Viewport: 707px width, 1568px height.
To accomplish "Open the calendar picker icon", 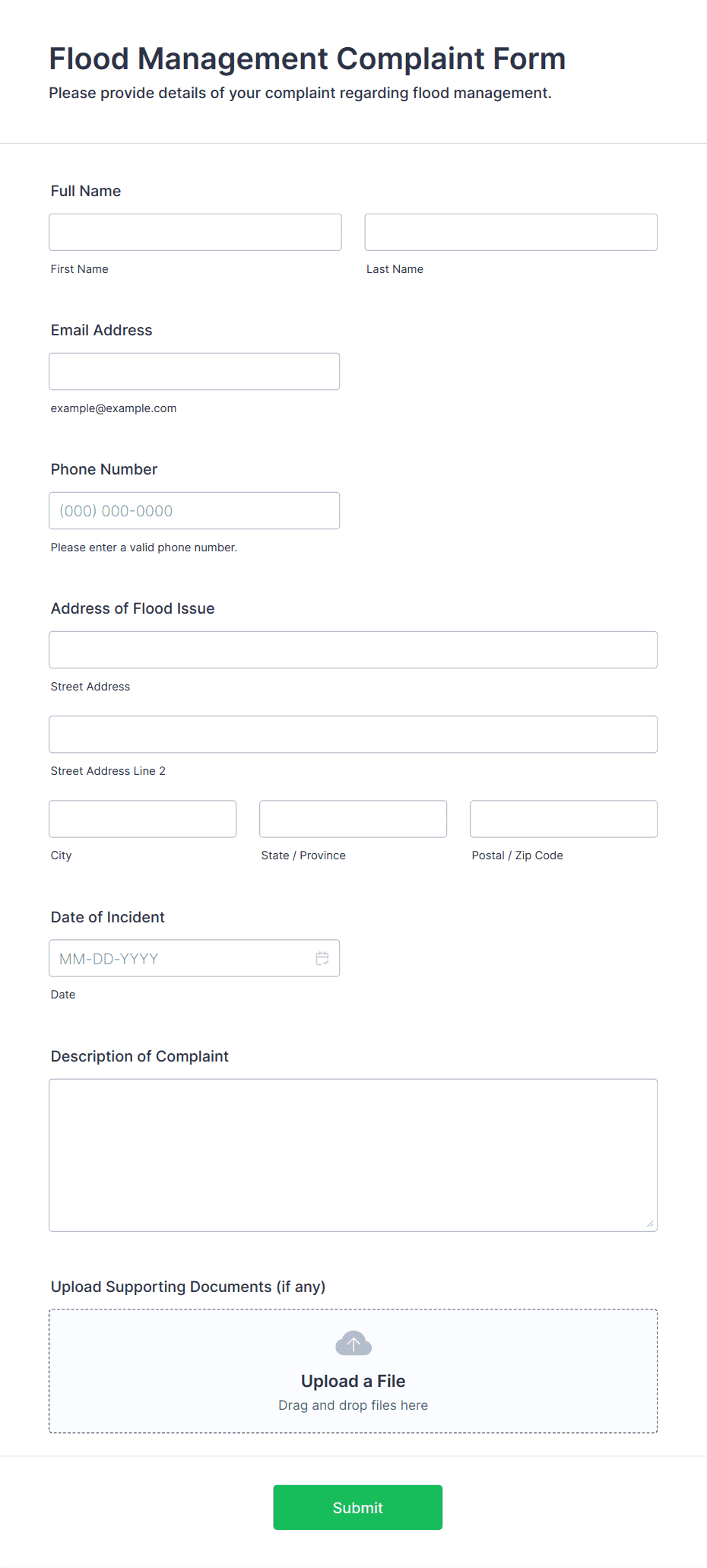I will click(322, 958).
